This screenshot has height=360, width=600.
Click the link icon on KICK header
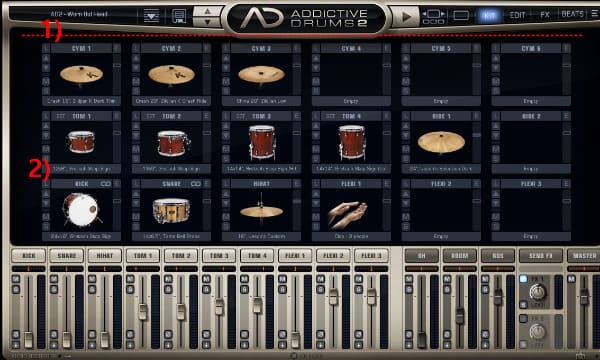(x=106, y=184)
